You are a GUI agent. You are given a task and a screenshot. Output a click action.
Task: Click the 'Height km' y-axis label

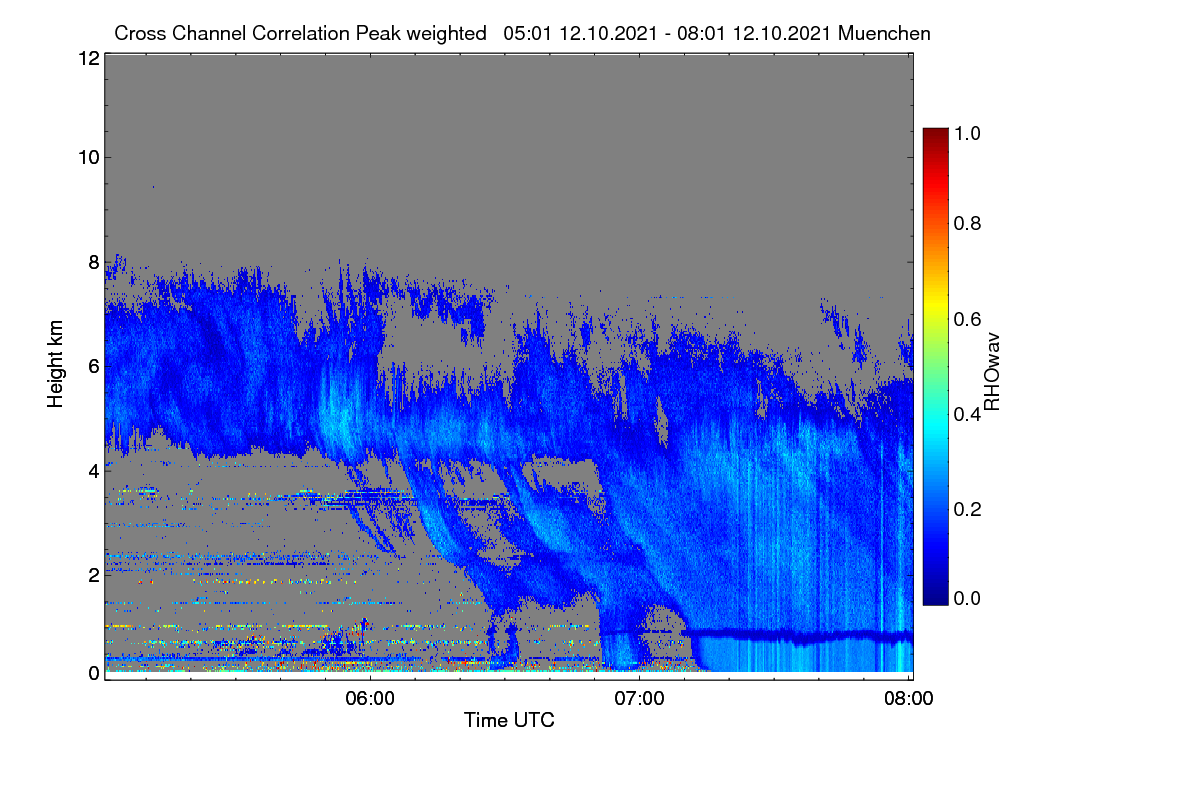pos(55,365)
